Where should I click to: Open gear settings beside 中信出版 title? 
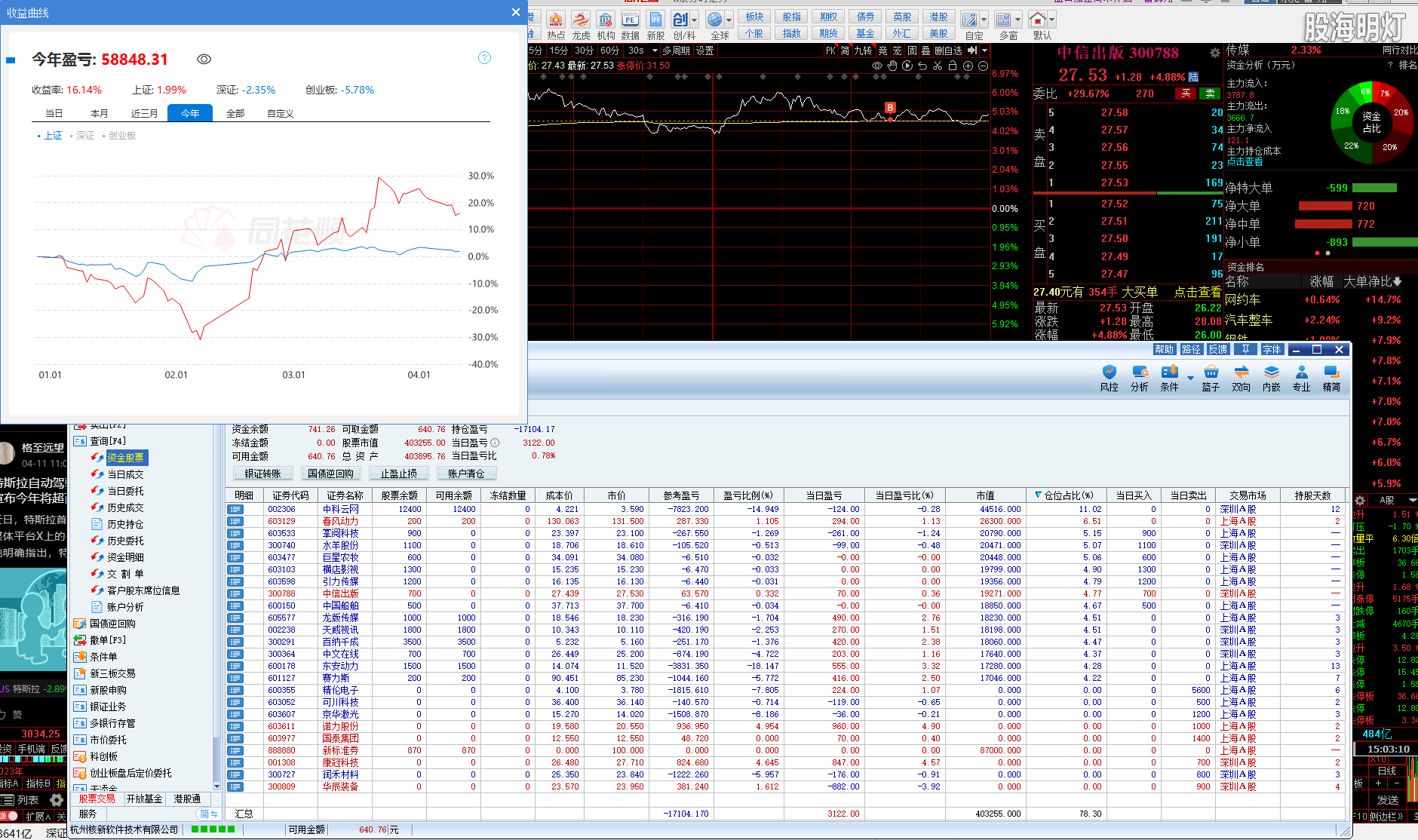pyautogui.click(x=1214, y=53)
